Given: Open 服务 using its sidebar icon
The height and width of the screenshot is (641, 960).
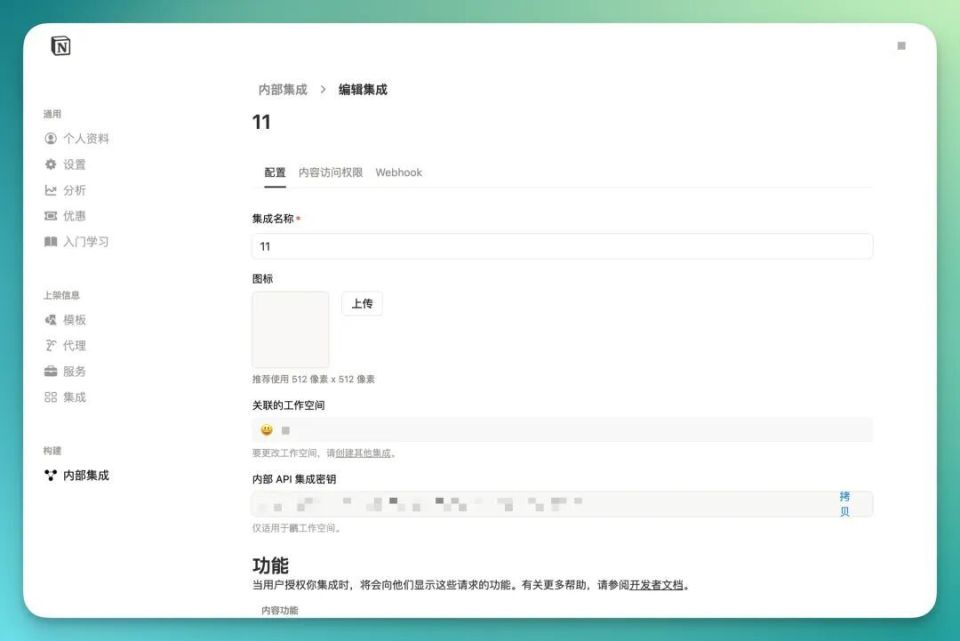Looking at the screenshot, I should 50,370.
